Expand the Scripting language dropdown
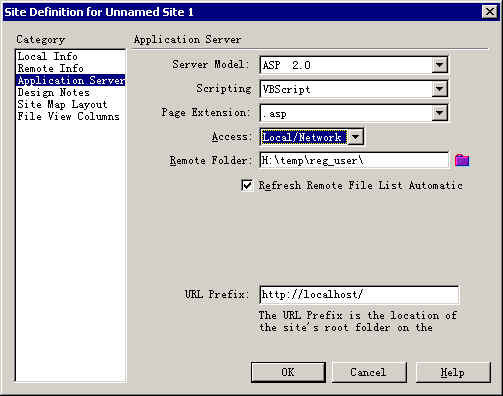503x396 pixels. 440,89
